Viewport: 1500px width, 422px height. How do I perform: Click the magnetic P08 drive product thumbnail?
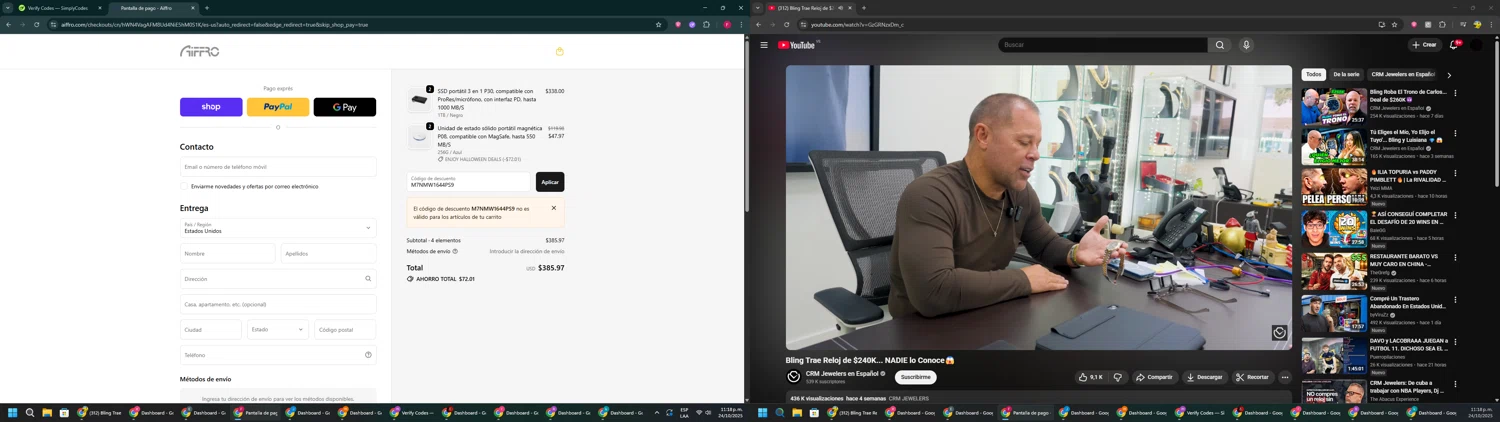[420, 137]
